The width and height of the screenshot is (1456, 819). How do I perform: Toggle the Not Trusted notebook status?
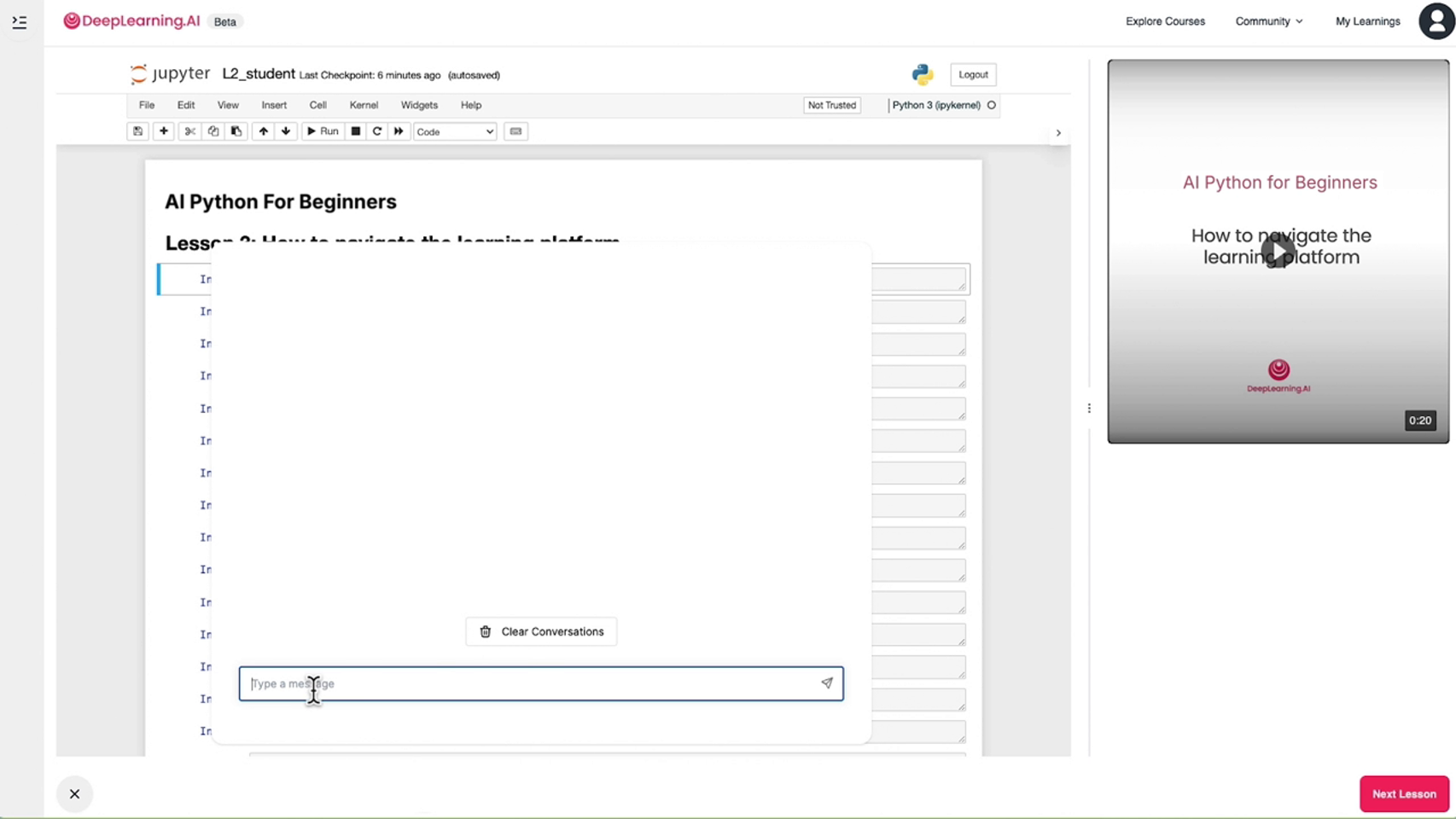[831, 105]
